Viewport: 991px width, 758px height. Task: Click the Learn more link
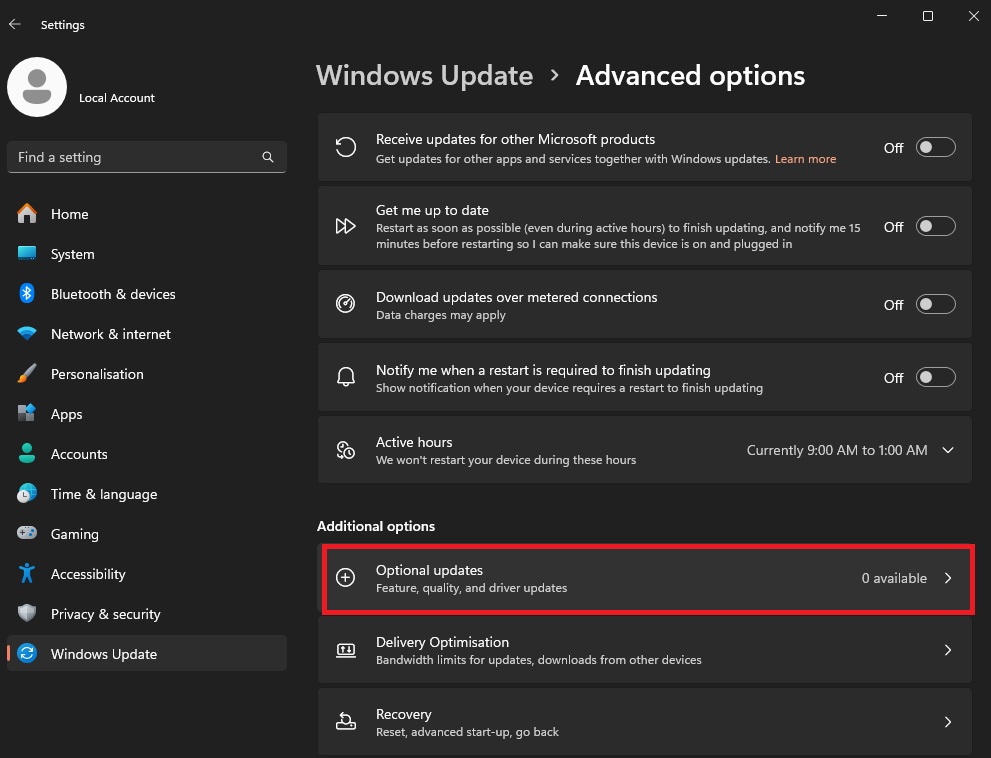point(805,159)
